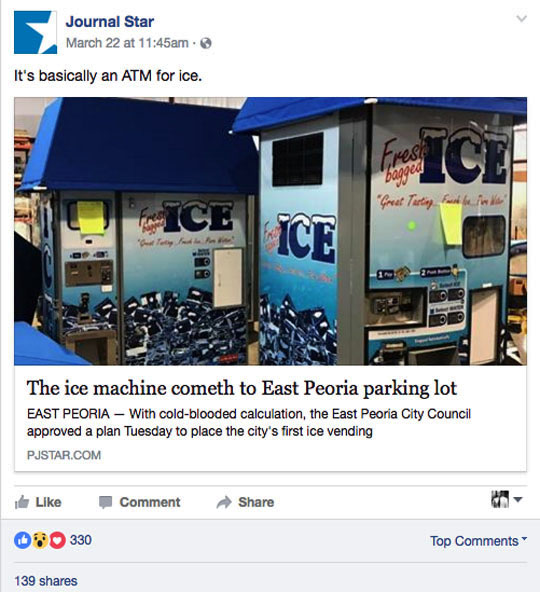Click the public globe privacy icon
The height and width of the screenshot is (592, 540).
205,43
